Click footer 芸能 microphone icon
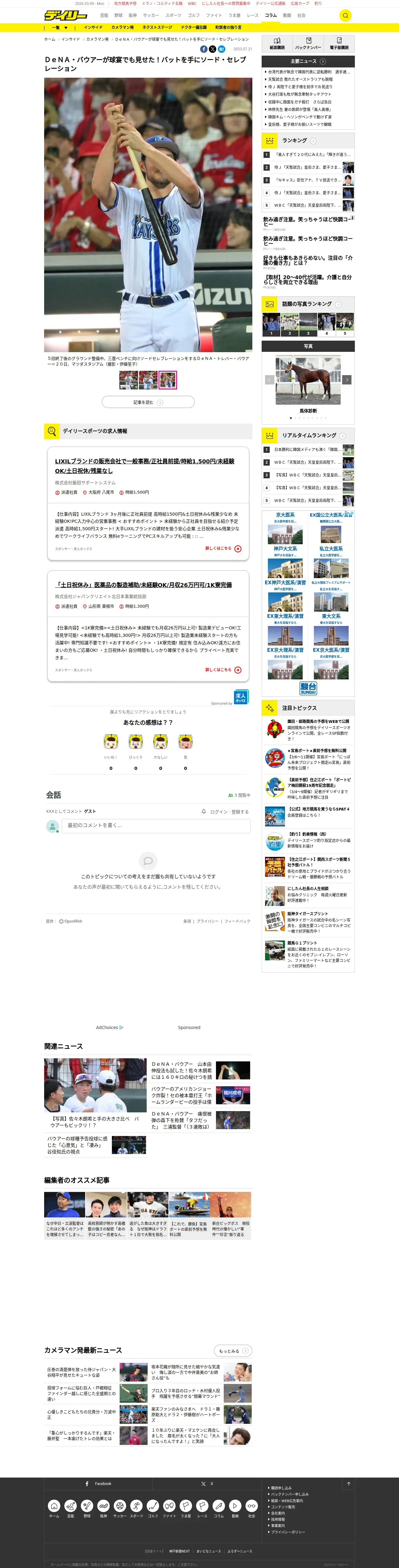This screenshot has width=399, height=1568. pyautogui.click(x=71, y=1505)
